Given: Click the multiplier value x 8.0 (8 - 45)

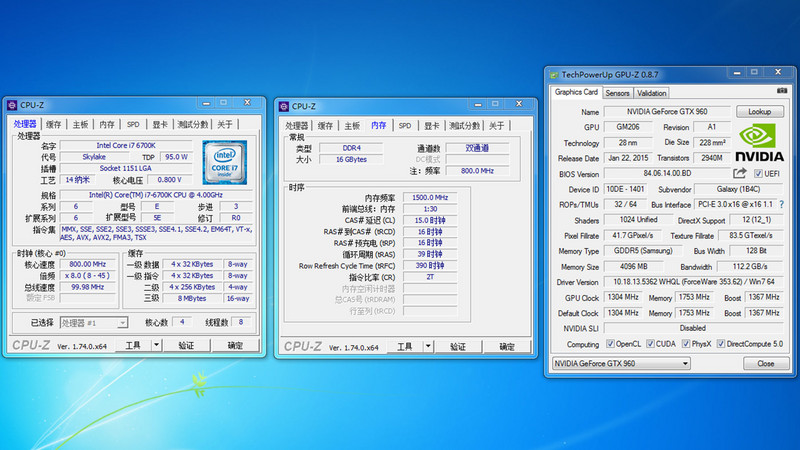Looking at the screenshot, I should pyautogui.click(x=87, y=276).
